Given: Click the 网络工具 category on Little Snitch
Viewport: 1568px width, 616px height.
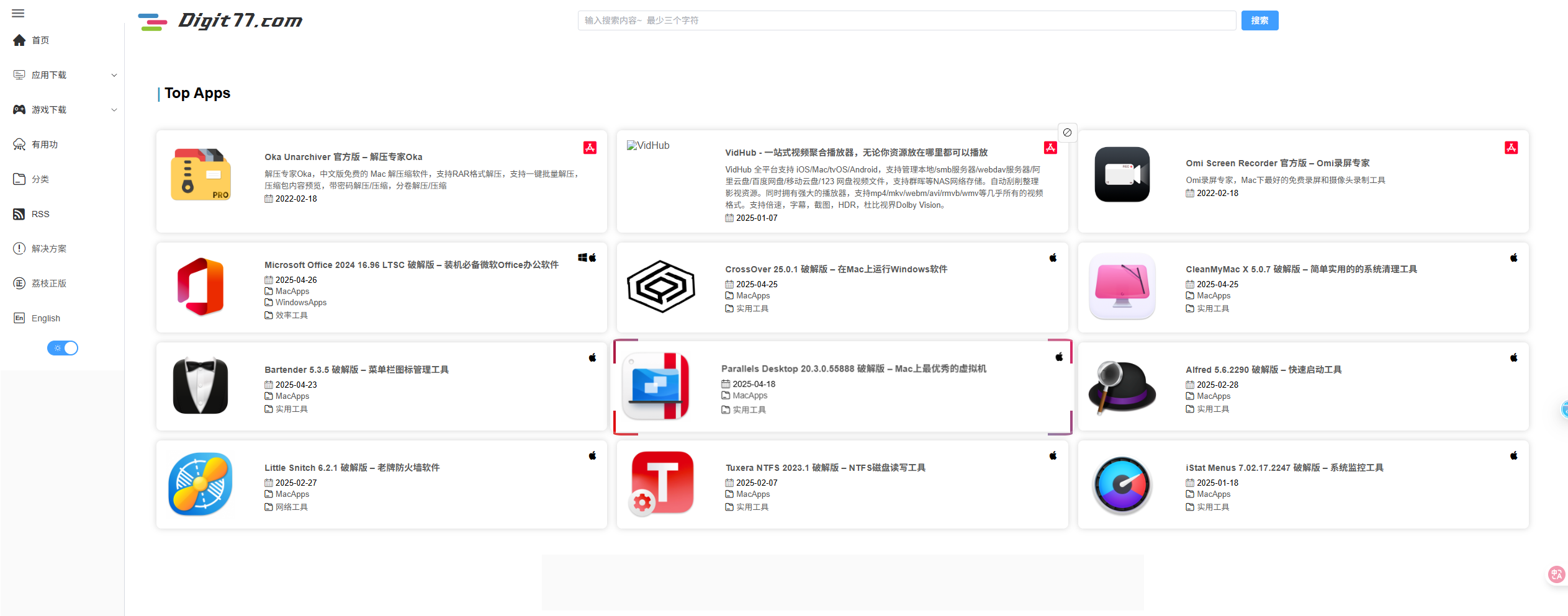Looking at the screenshot, I should pos(292,507).
